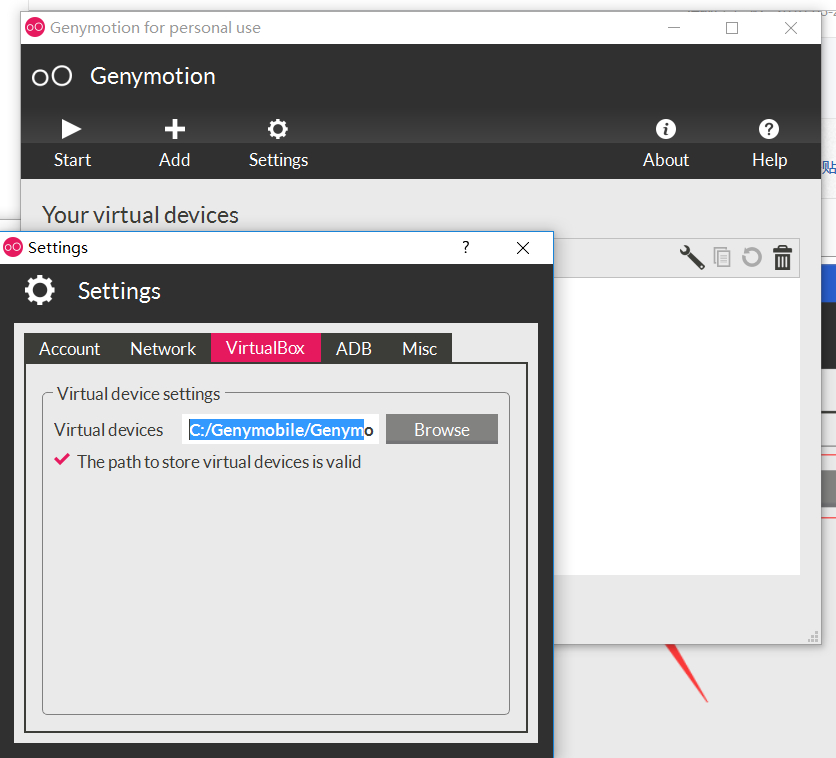
Task: Click the trash delete device icon
Action: 782,257
